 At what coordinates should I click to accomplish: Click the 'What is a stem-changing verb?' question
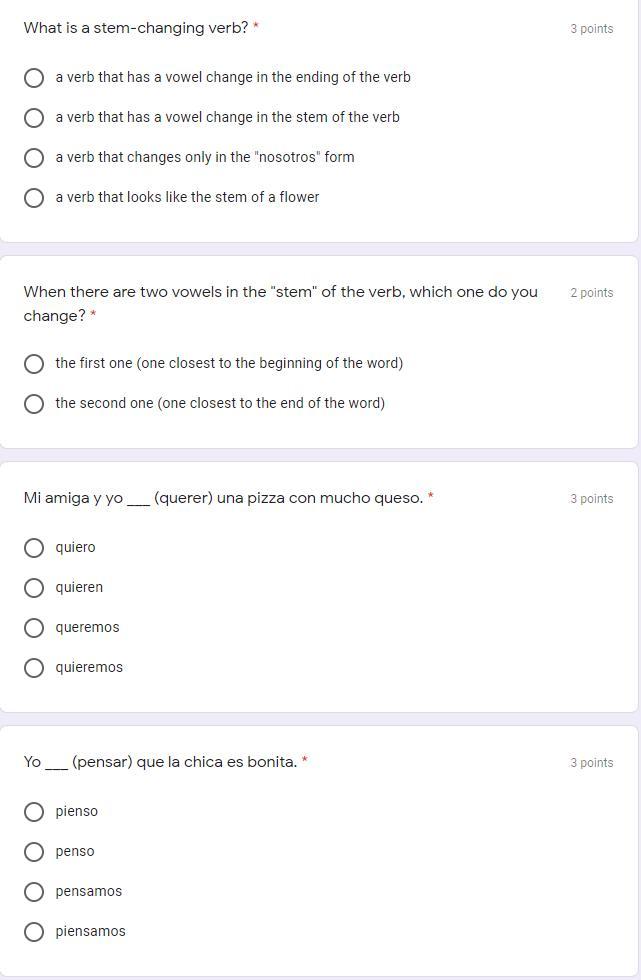pos(136,28)
